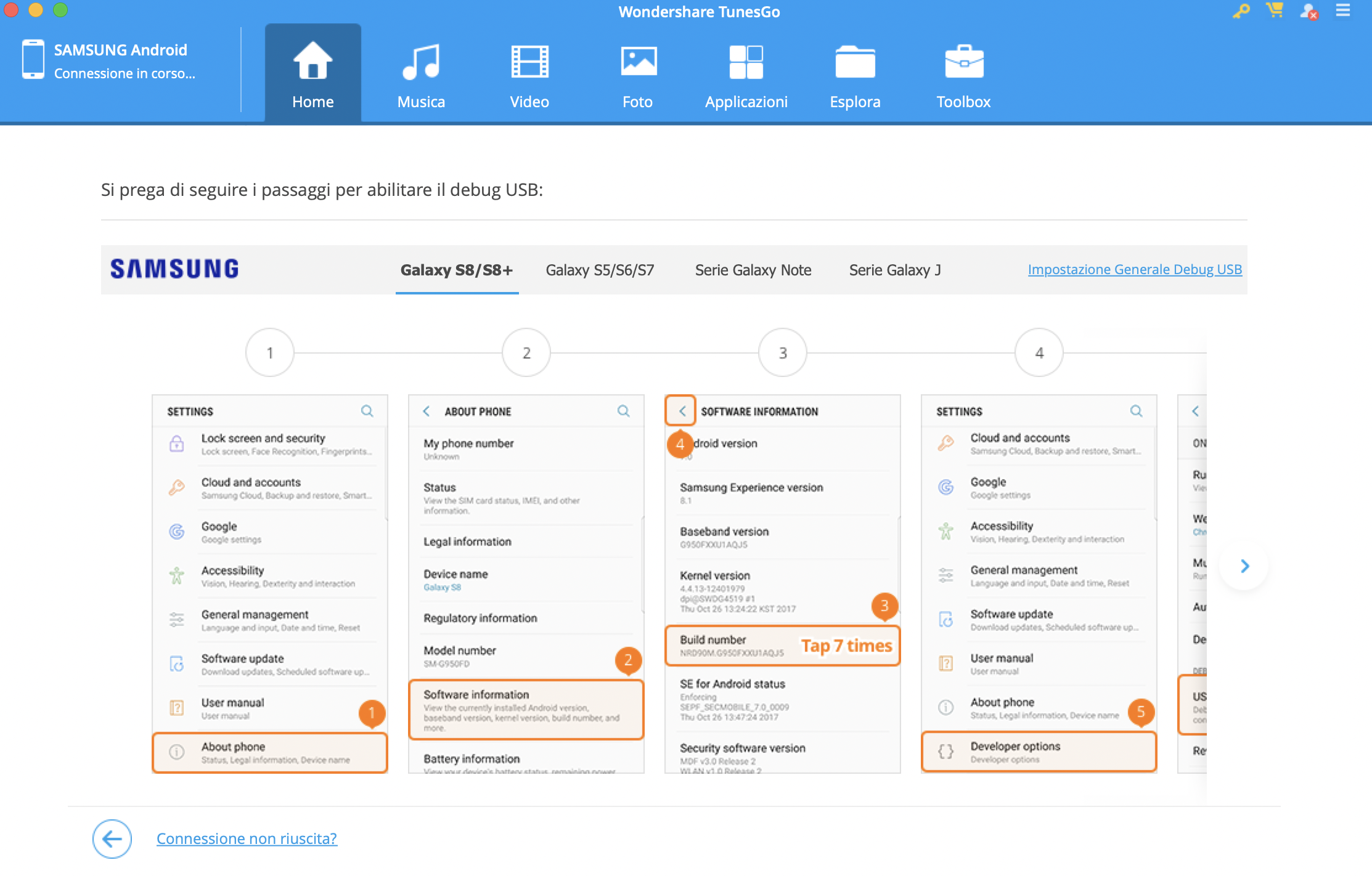
Task: Open the shopping cart icon
Action: [x=1274, y=10]
